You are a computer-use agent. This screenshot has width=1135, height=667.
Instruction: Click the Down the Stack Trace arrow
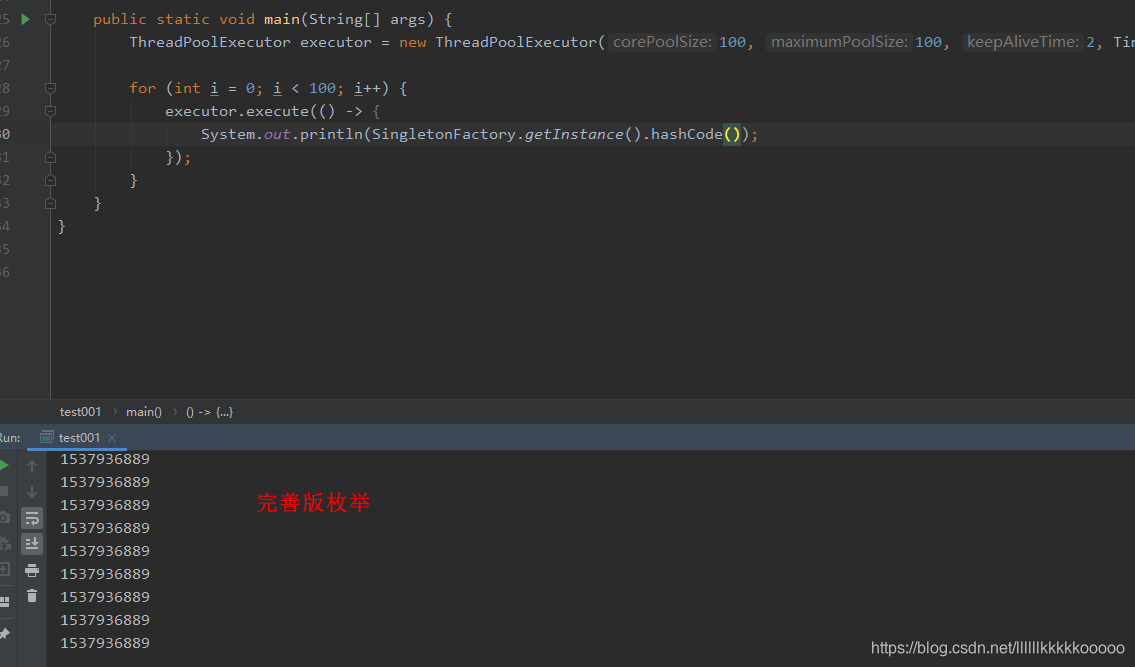pyautogui.click(x=32, y=492)
